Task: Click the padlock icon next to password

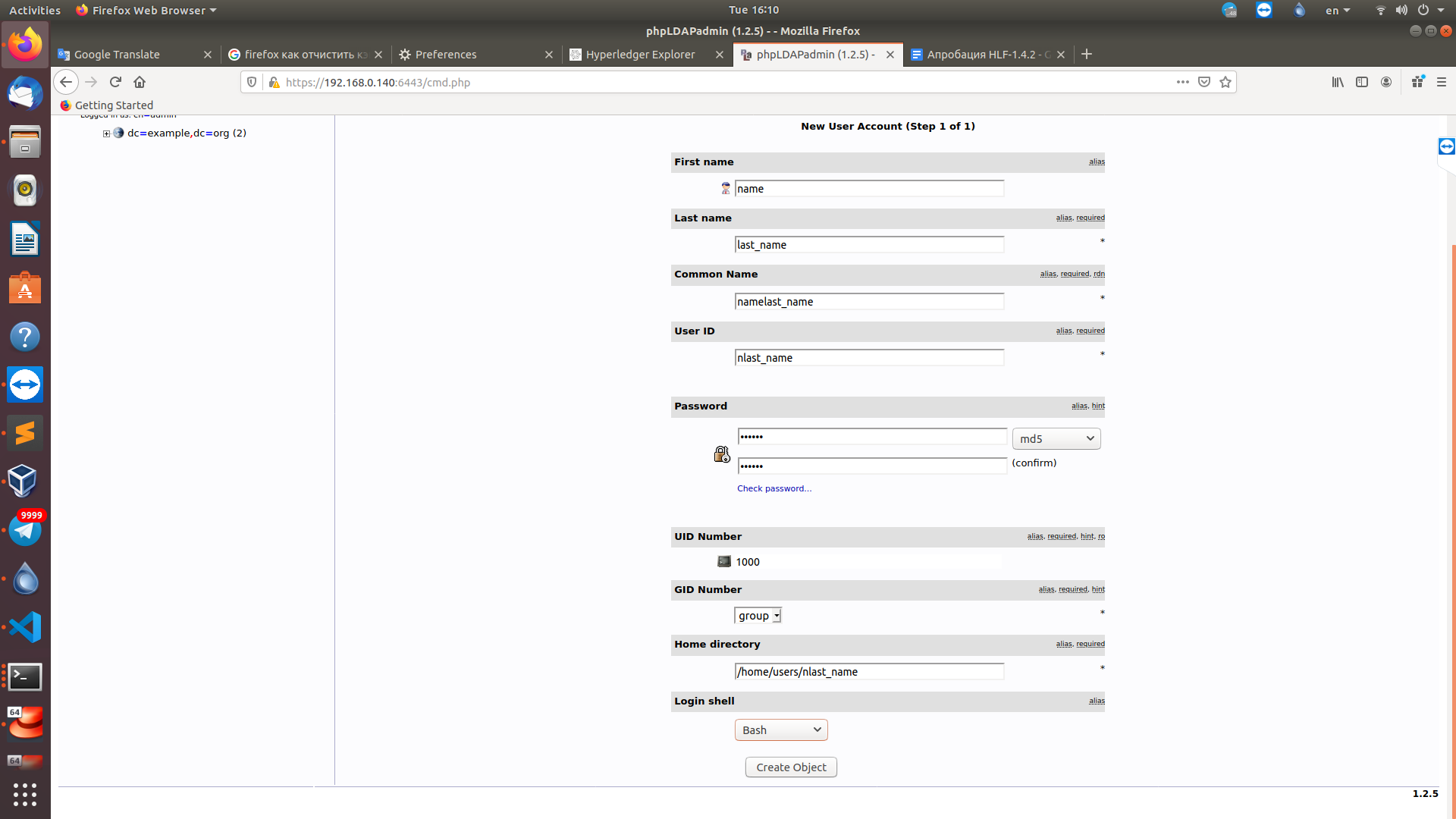Action: 721,454
